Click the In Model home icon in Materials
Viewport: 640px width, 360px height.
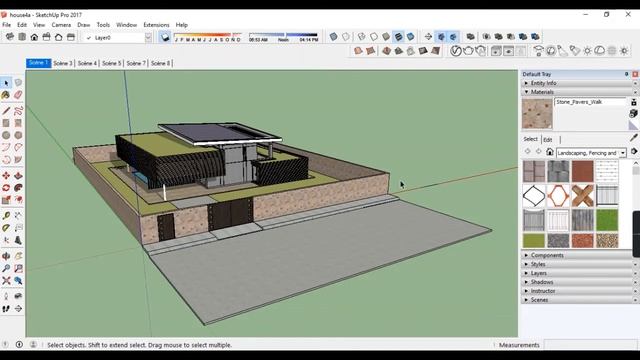pyautogui.click(x=550, y=152)
